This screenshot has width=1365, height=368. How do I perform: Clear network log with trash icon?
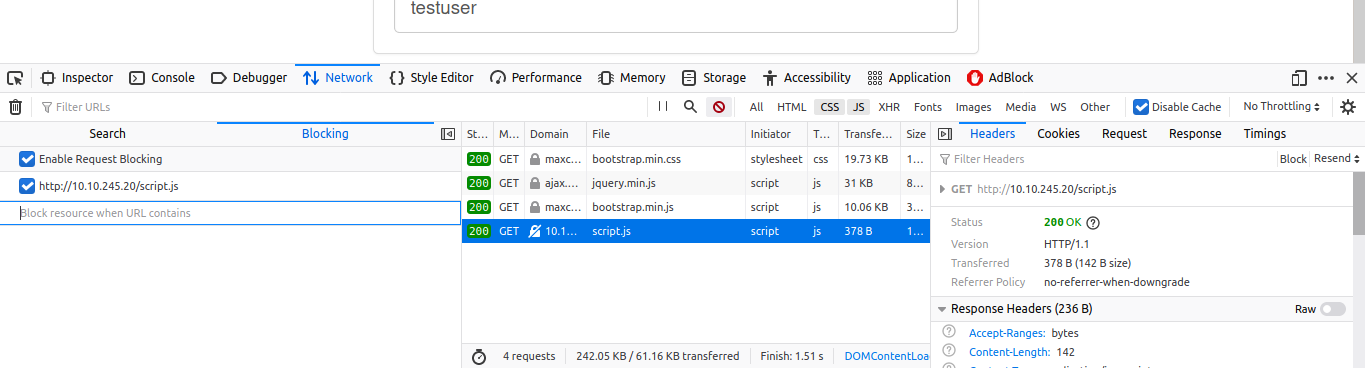tap(15, 107)
